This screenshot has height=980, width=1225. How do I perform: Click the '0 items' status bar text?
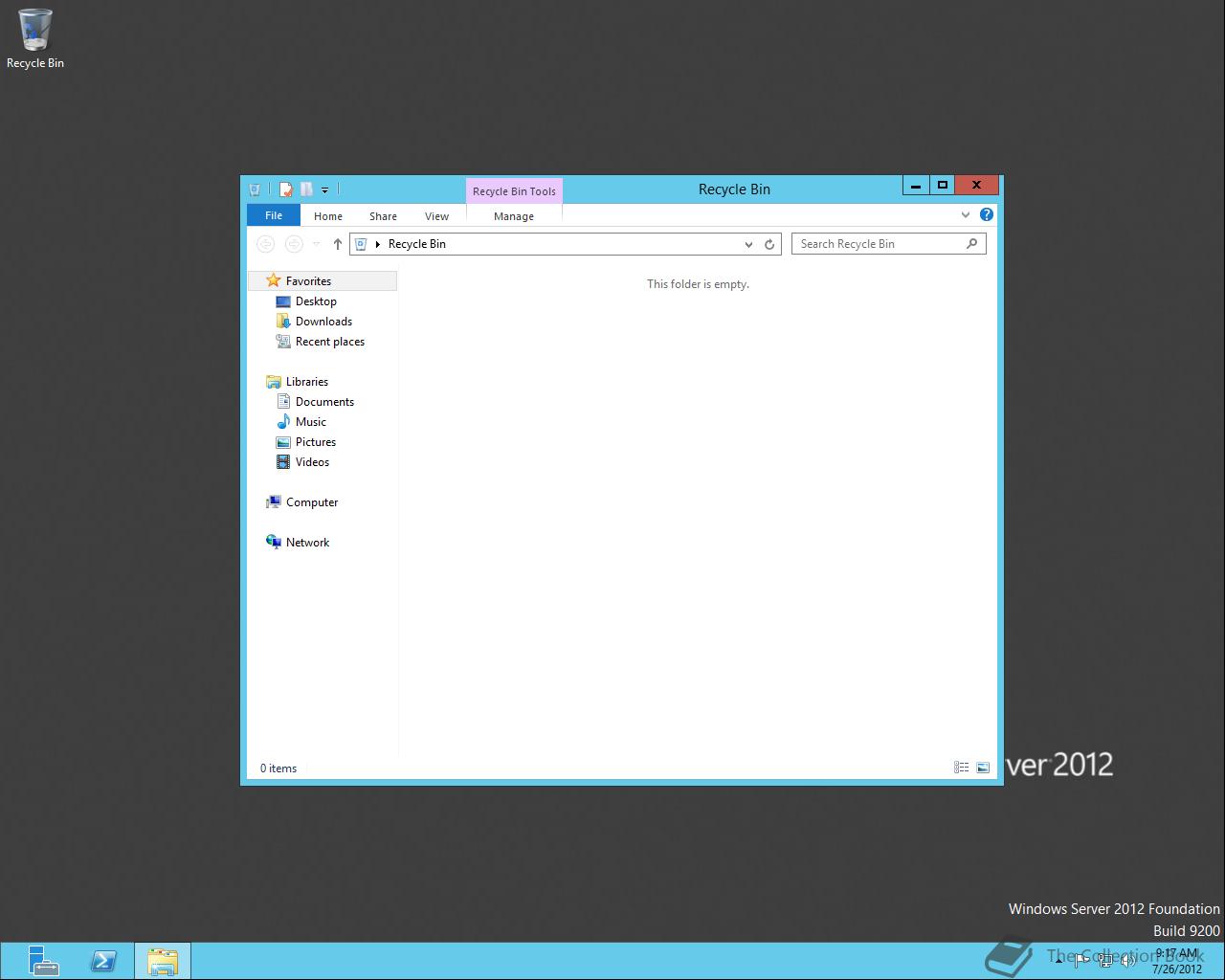(x=278, y=768)
